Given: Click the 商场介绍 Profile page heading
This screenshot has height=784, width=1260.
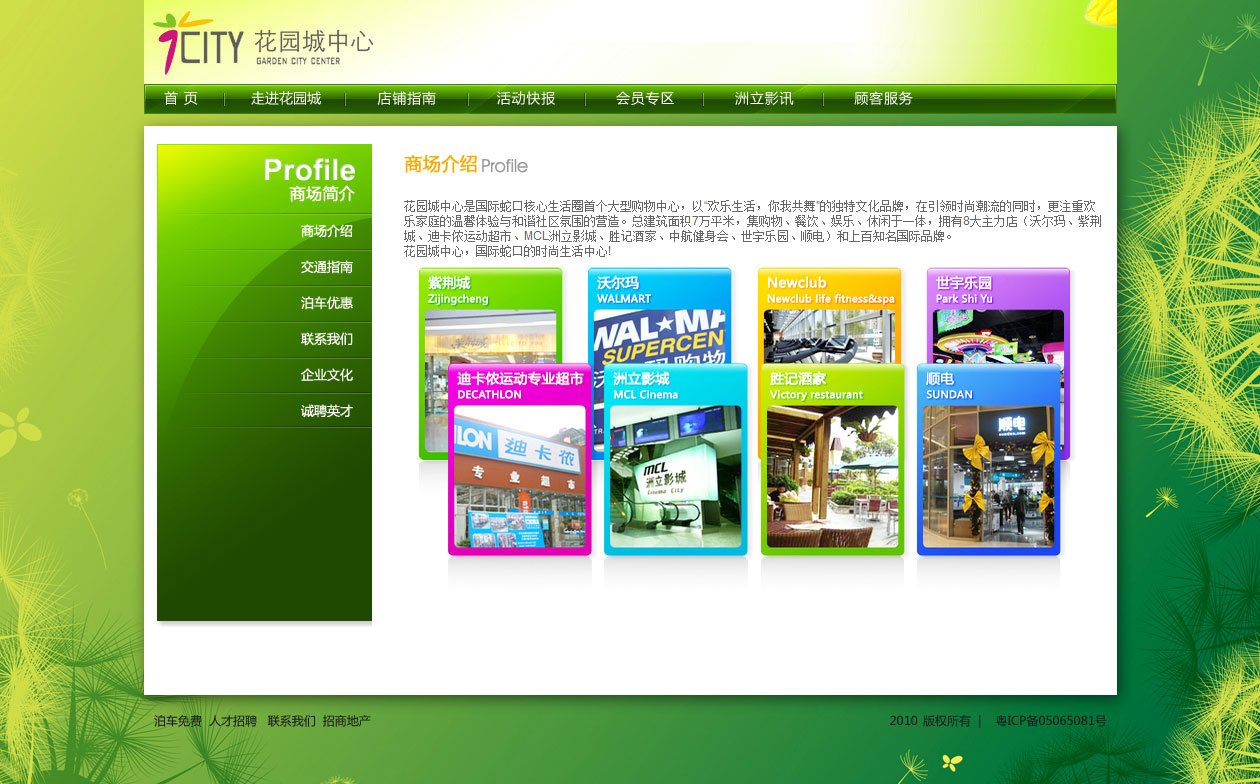Looking at the screenshot, I should pyautogui.click(x=466, y=165).
